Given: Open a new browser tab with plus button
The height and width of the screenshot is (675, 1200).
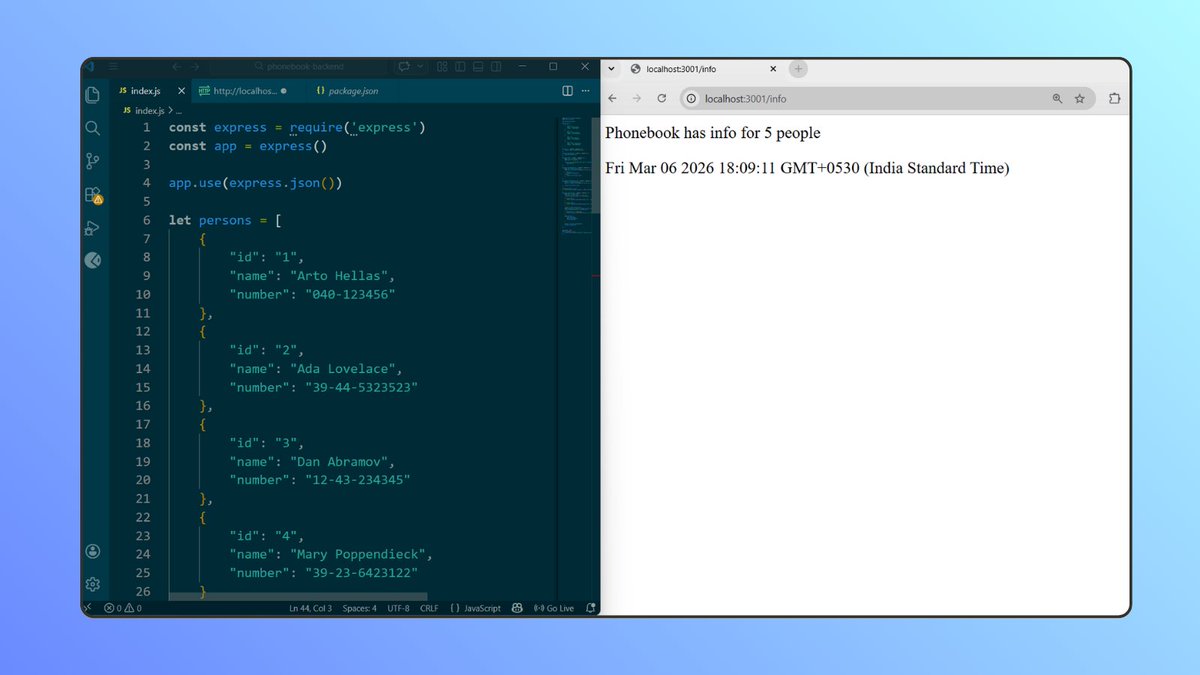Looking at the screenshot, I should pyautogui.click(x=798, y=69).
